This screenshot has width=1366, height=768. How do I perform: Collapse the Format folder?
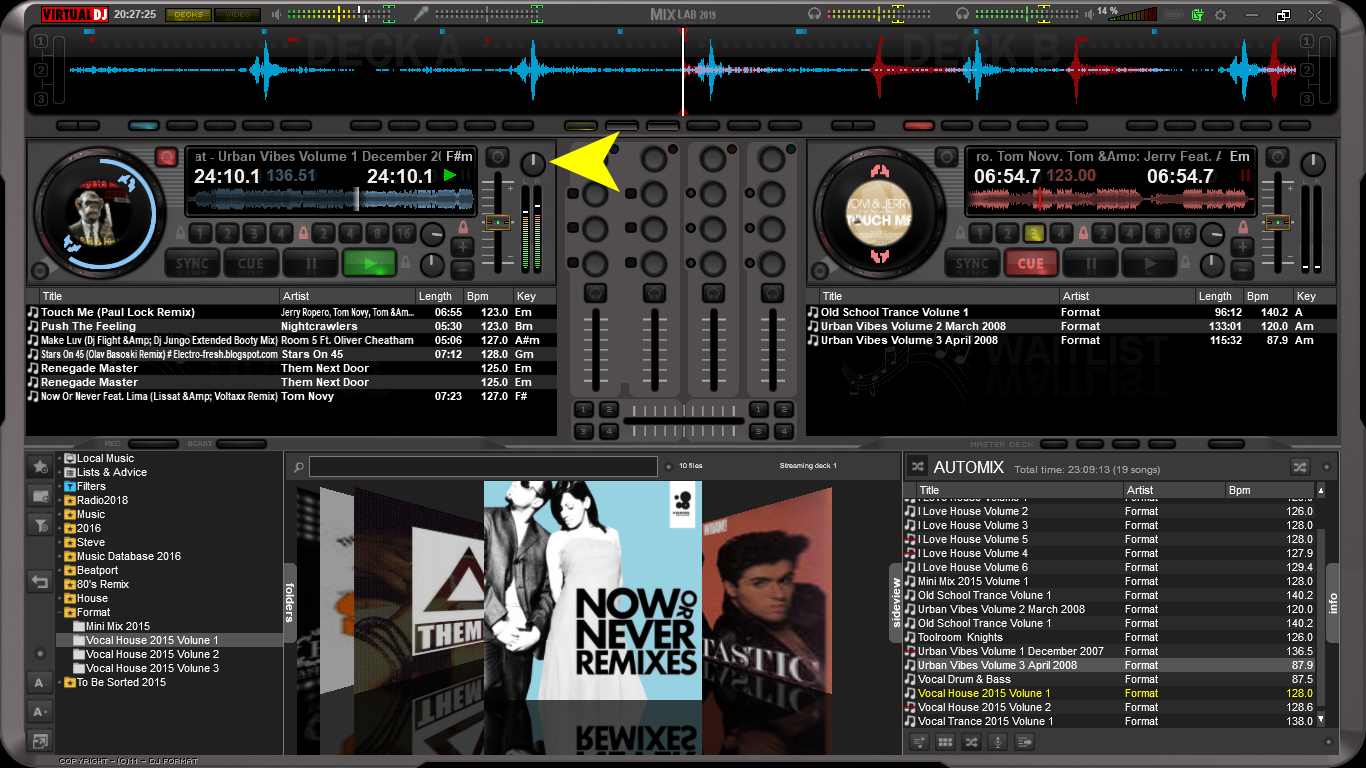[x=60, y=613]
